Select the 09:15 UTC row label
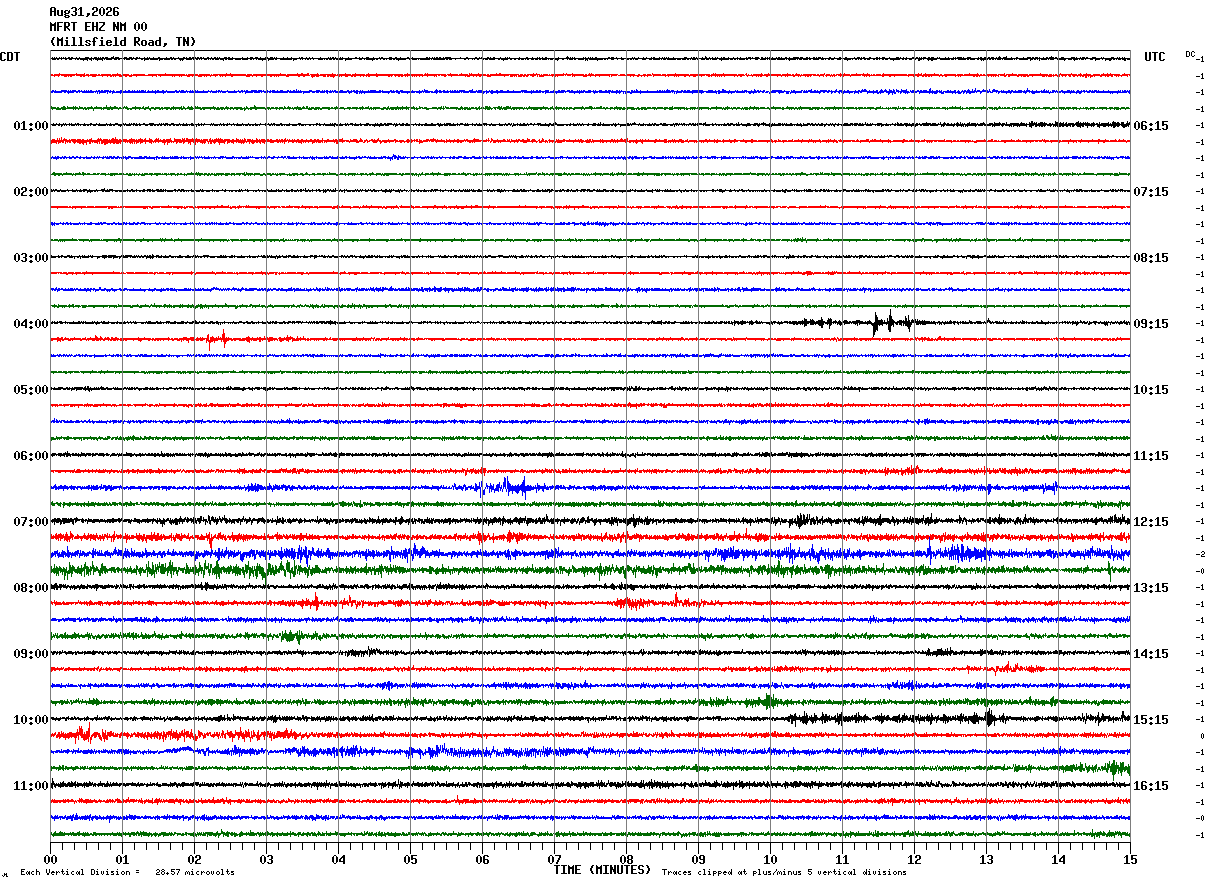 (1151, 324)
